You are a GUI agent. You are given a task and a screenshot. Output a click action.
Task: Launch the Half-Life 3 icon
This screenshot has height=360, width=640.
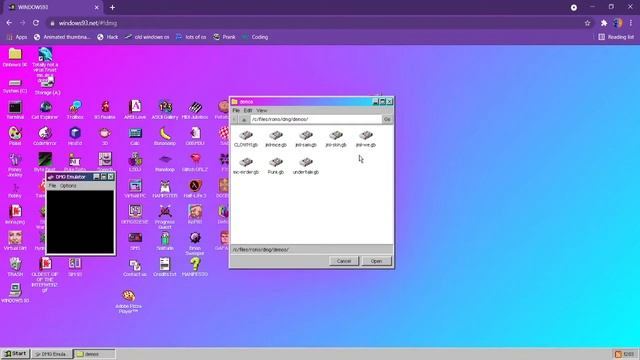(x=195, y=189)
